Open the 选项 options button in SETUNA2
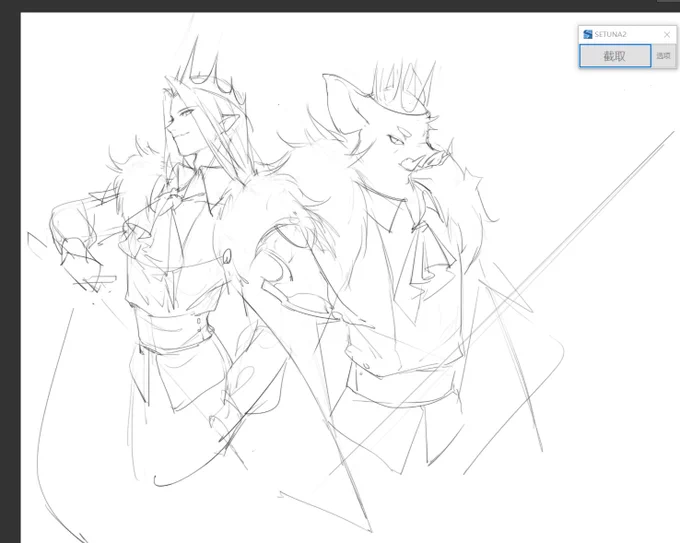680x543 pixels. click(664, 56)
